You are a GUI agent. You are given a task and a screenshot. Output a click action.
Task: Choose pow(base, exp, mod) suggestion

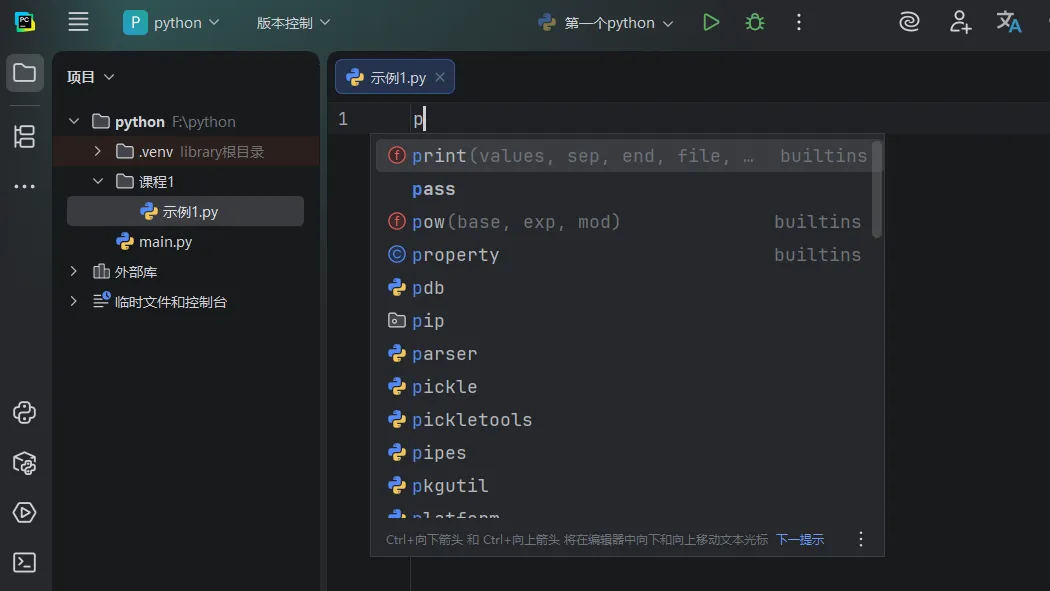624,222
